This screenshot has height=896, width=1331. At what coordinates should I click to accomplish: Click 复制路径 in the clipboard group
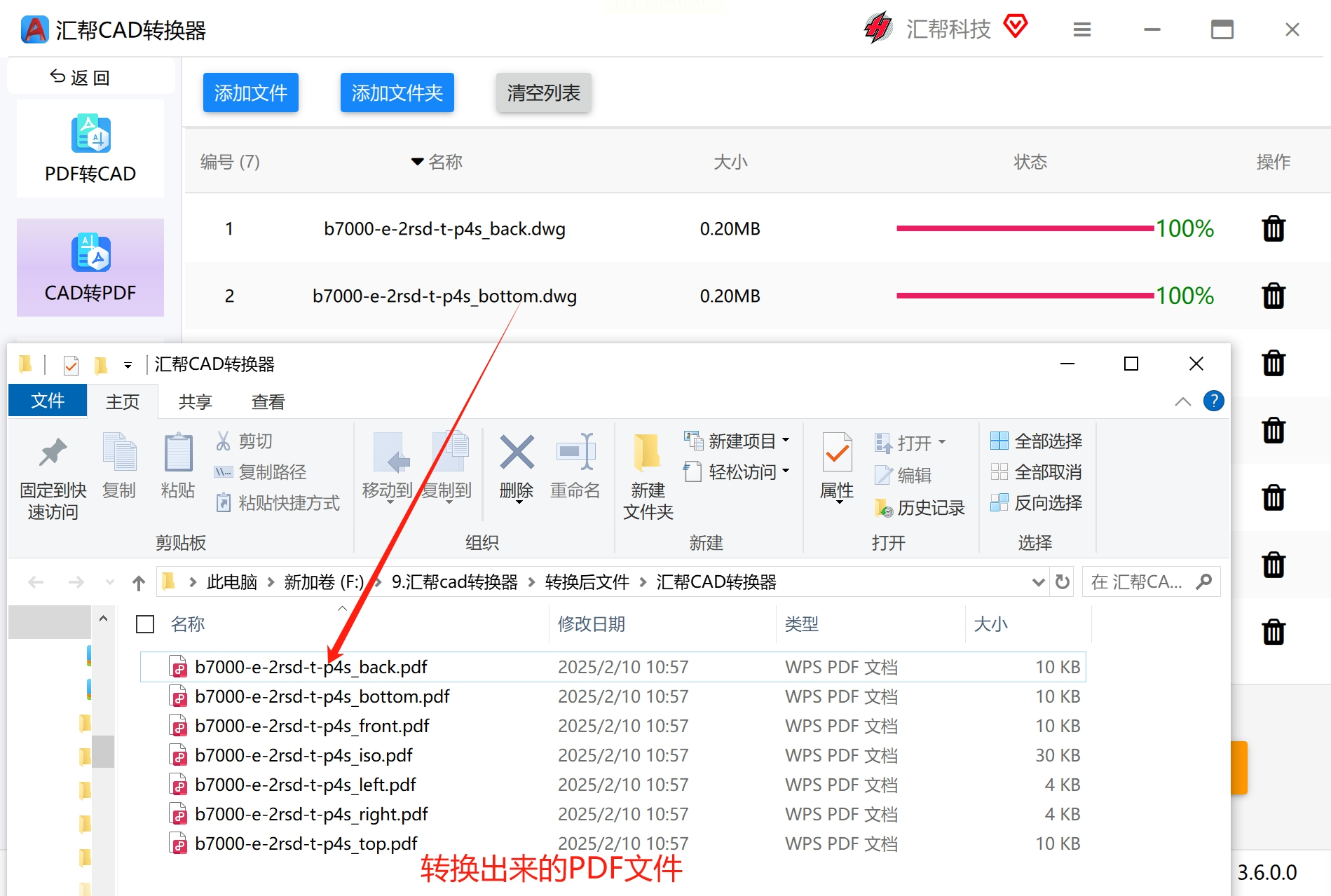(260, 472)
